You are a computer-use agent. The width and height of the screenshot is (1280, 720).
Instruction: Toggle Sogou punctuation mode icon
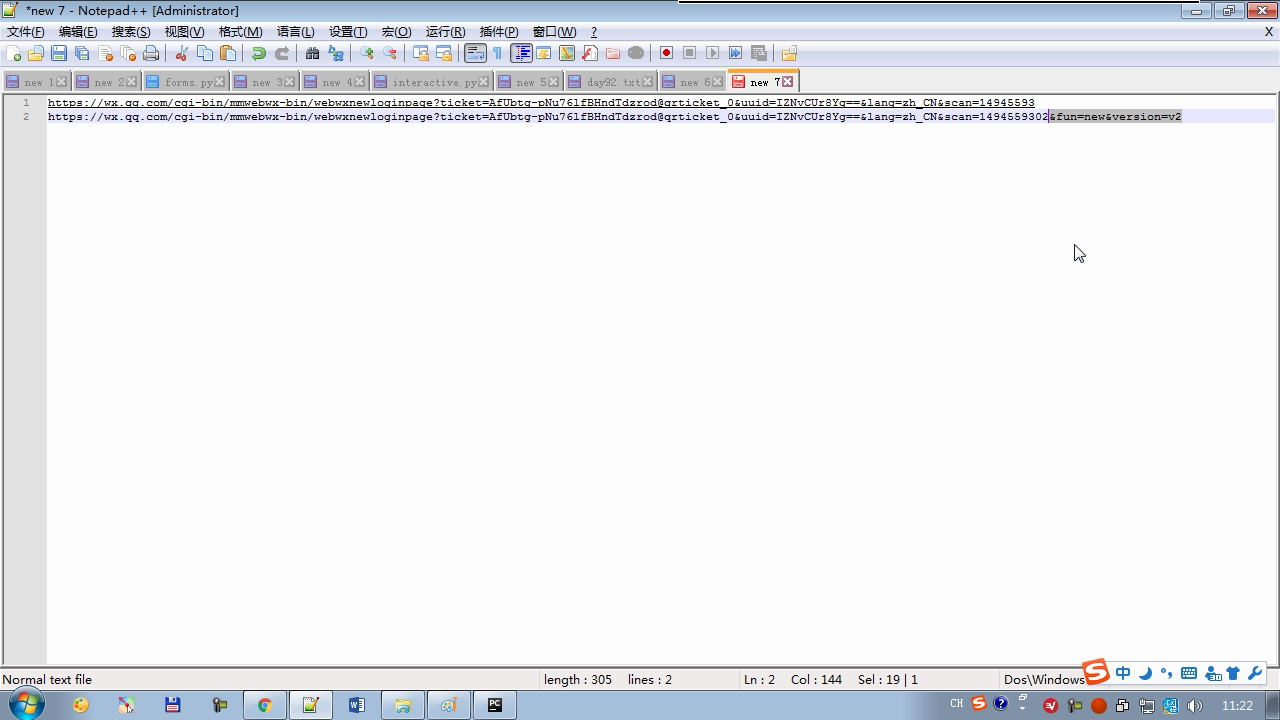coord(1166,674)
